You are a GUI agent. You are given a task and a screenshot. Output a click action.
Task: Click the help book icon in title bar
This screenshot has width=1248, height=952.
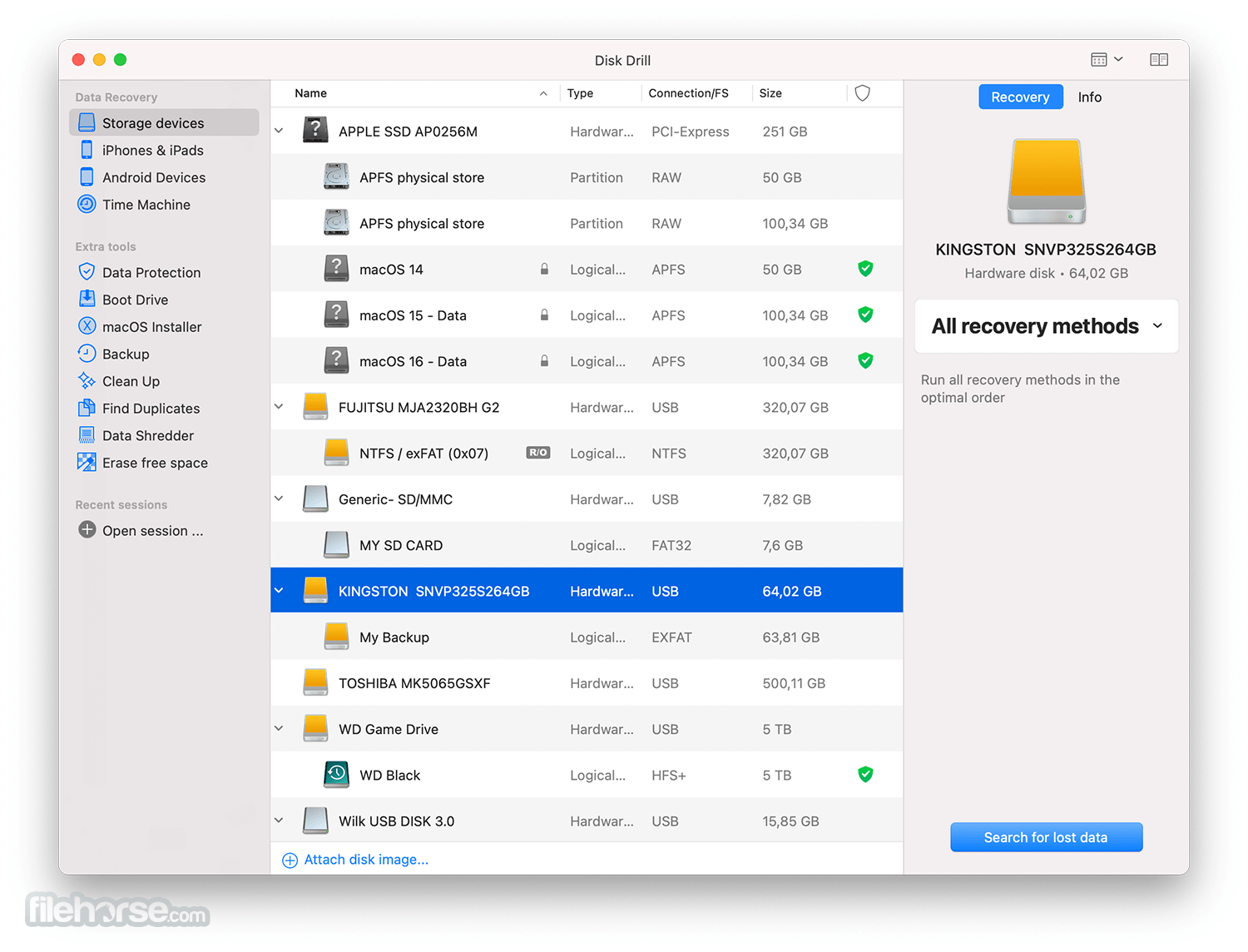(1159, 60)
